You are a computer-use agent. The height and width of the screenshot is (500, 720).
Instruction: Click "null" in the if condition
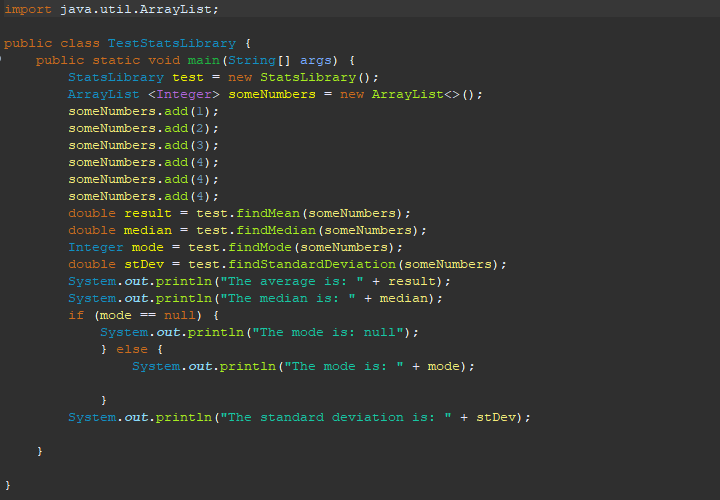point(180,315)
